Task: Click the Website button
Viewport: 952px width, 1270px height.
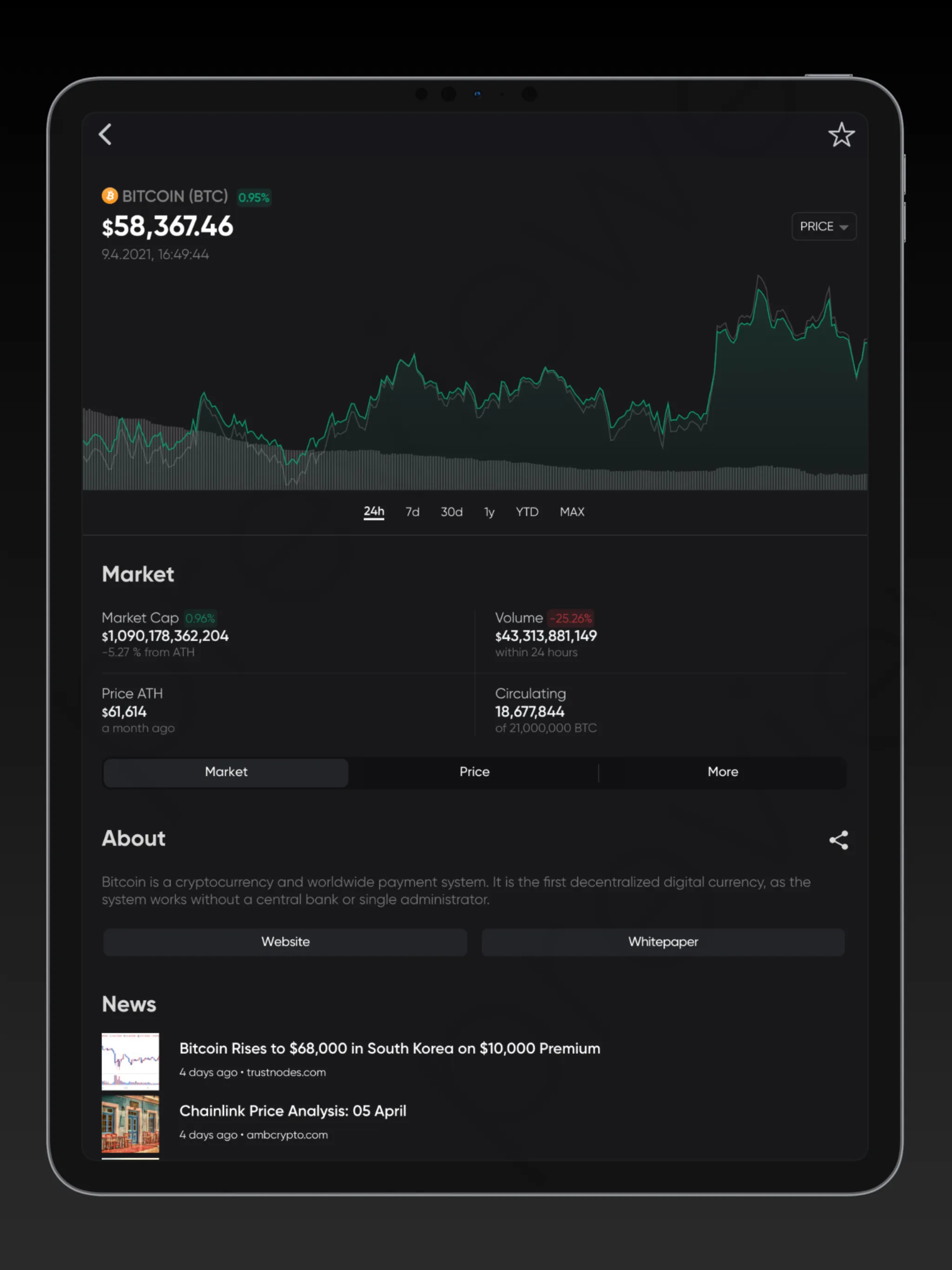Action: [285, 941]
